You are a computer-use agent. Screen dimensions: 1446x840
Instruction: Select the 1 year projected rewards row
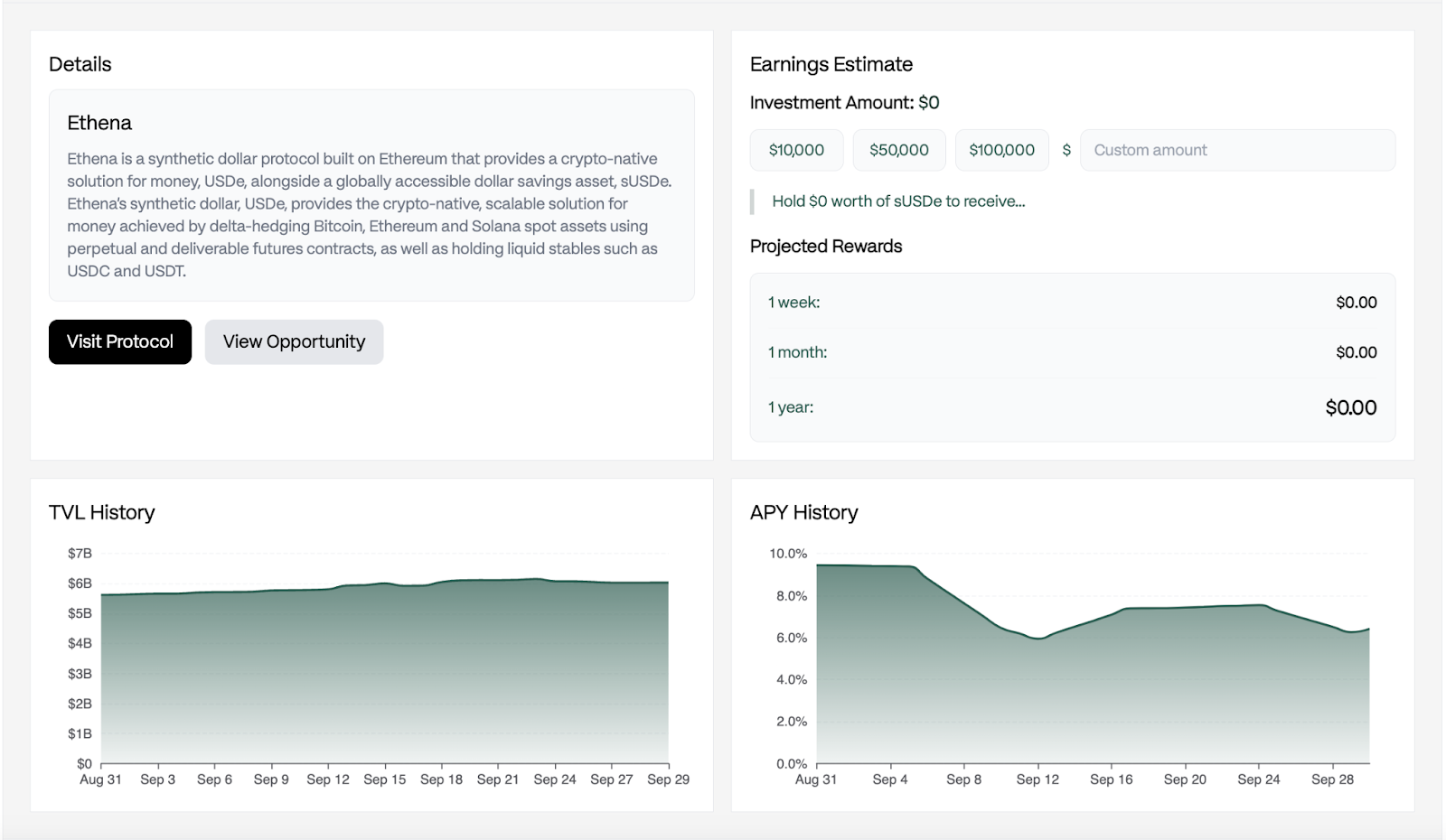[x=1072, y=407]
